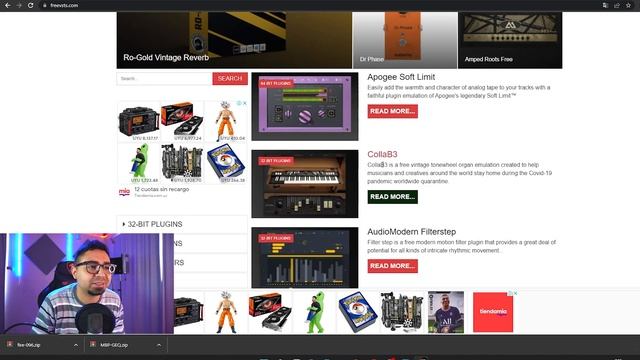Click the Goku figure in sidebar ad
The width and height of the screenshot is (640, 360).
[x=226, y=122]
